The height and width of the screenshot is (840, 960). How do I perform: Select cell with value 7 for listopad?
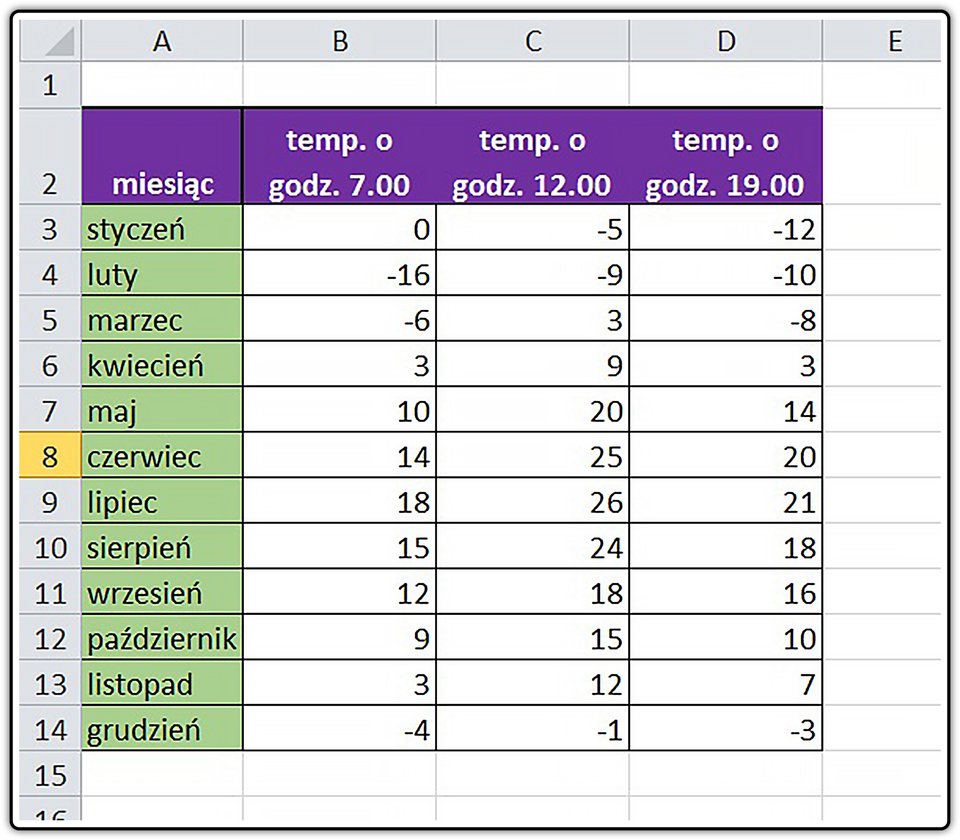pyautogui.click(x=726, y=683)
